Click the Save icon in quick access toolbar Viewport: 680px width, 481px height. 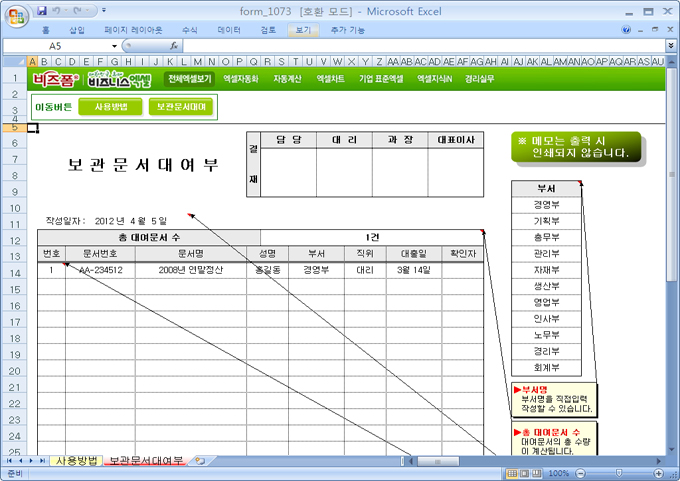(41, 10)
